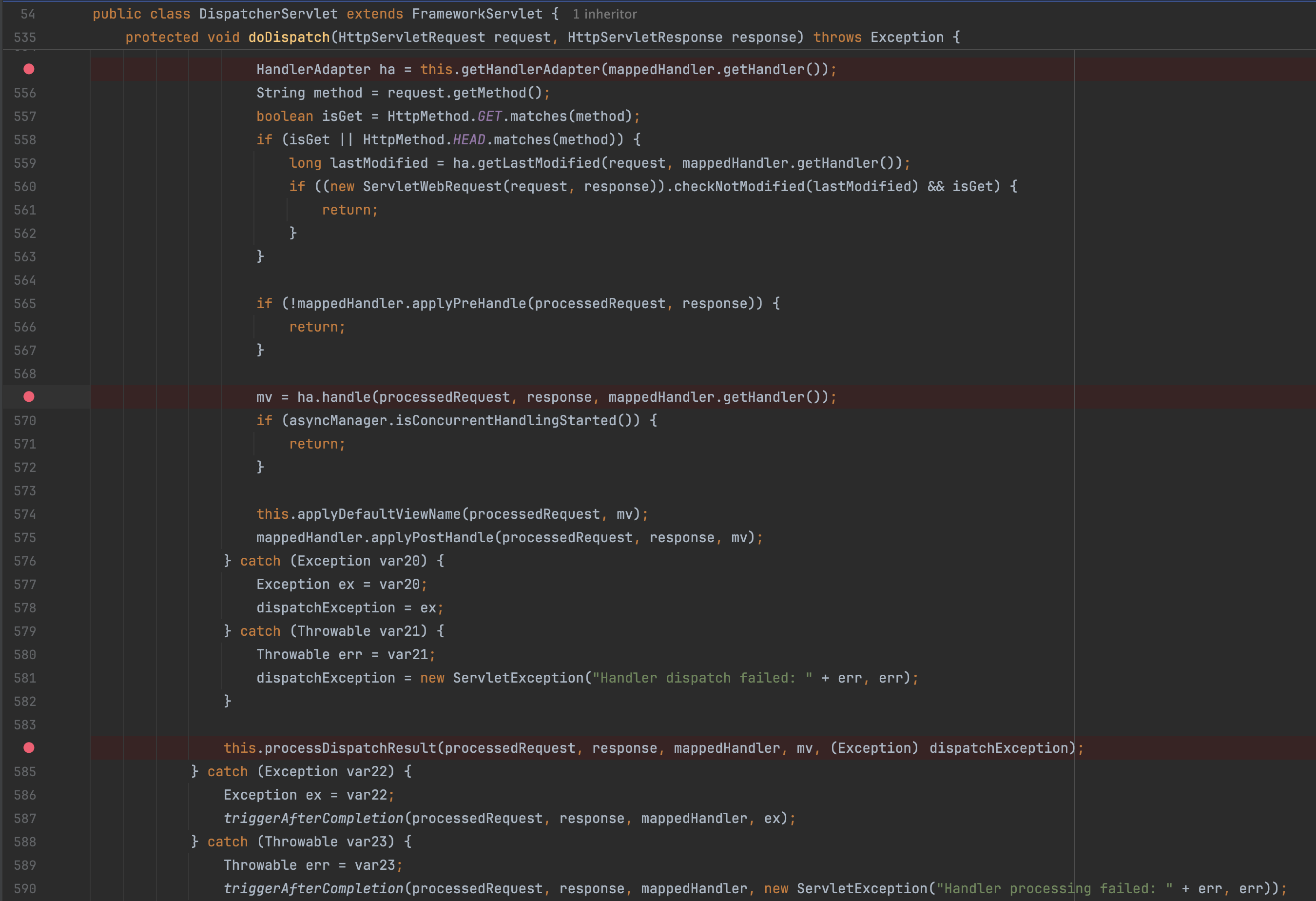Click line number 576 in the gutter
Screen dimensions: 1316x901
click(25, 561)
